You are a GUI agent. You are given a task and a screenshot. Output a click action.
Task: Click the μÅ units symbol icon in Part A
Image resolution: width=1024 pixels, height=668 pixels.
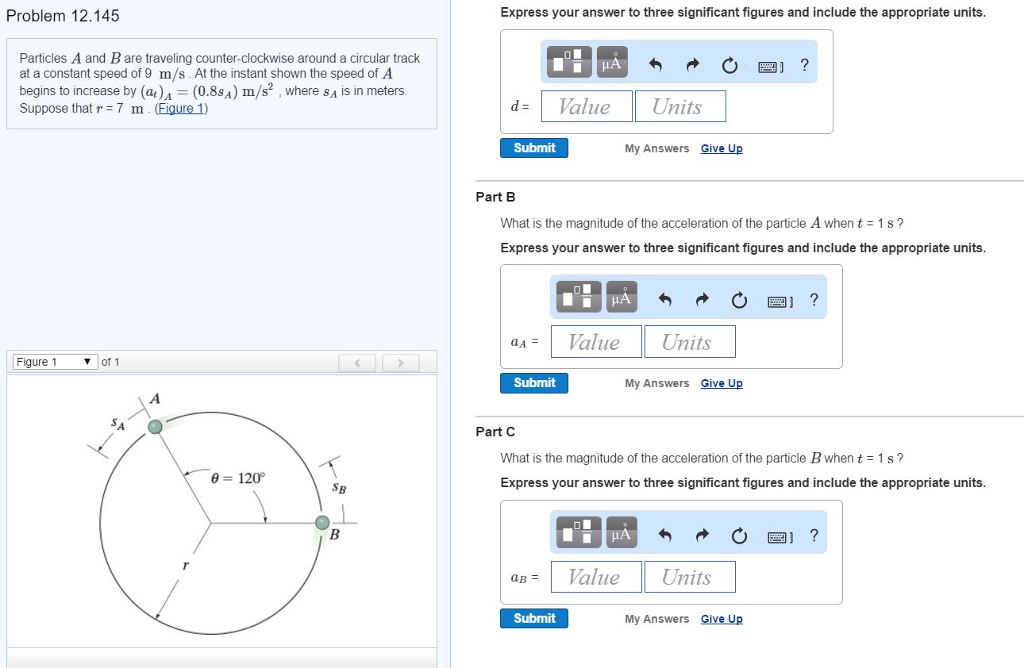coord(611,60)
